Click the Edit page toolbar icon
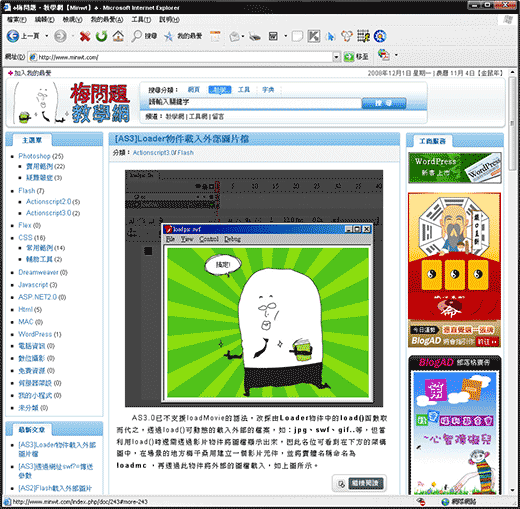Viewport: 520px width, 509px height. point(273,36)
